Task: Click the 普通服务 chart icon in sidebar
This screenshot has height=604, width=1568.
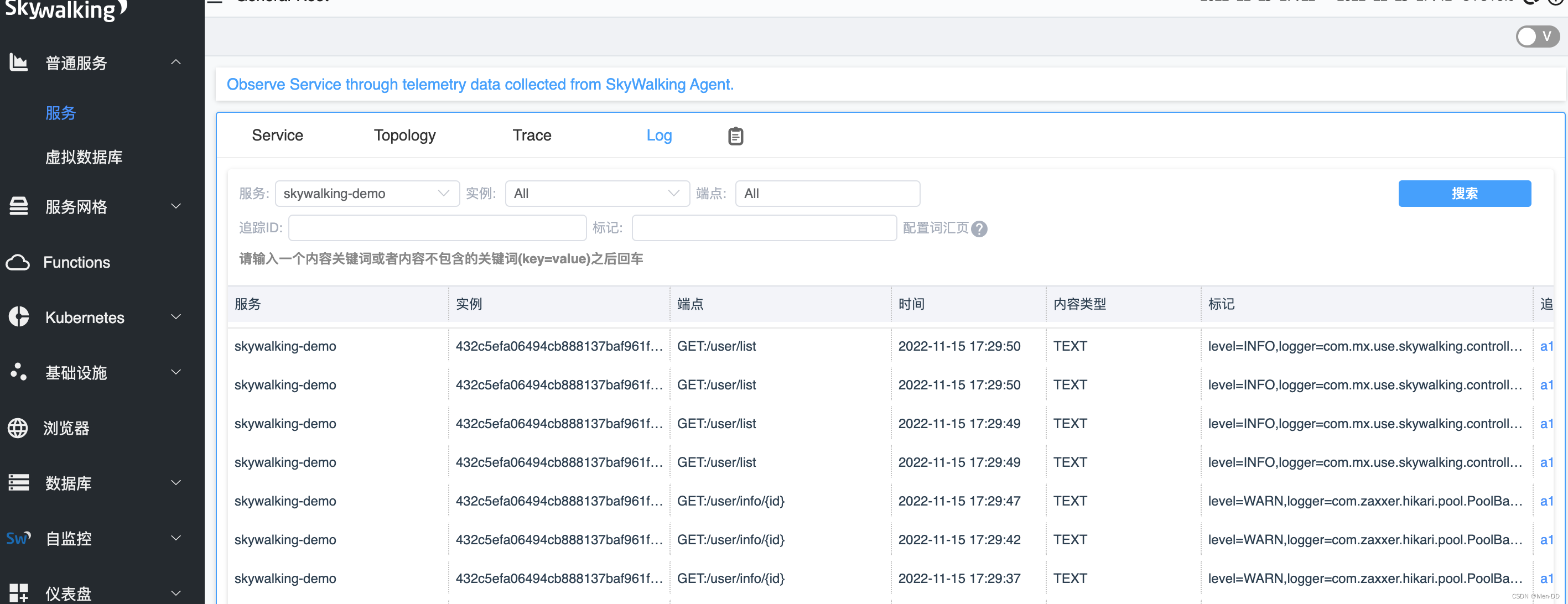Action: tap(18, 62)
